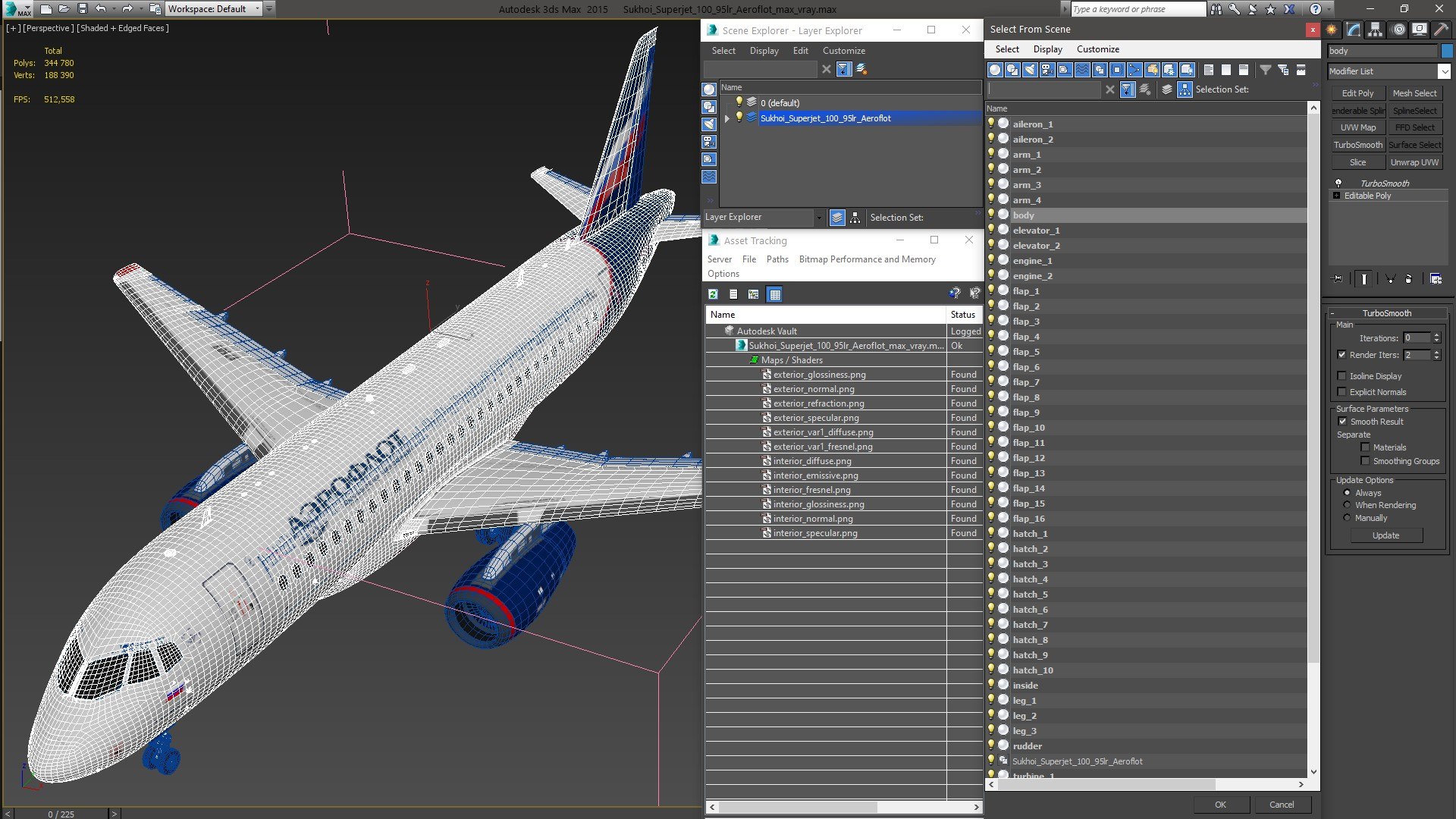The height and width of the screenshot is (819, 1456).
Task: Toggle Display Geometry filter in Select From Scene
Action: (x=995, y=70)
